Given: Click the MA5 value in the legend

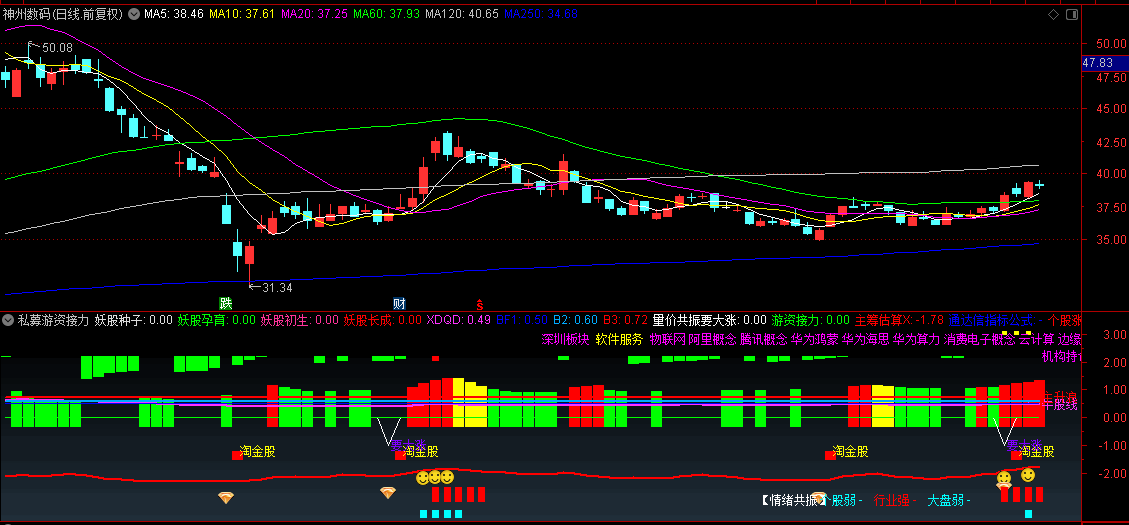Looking at the screenshot, I should point(174,15).
